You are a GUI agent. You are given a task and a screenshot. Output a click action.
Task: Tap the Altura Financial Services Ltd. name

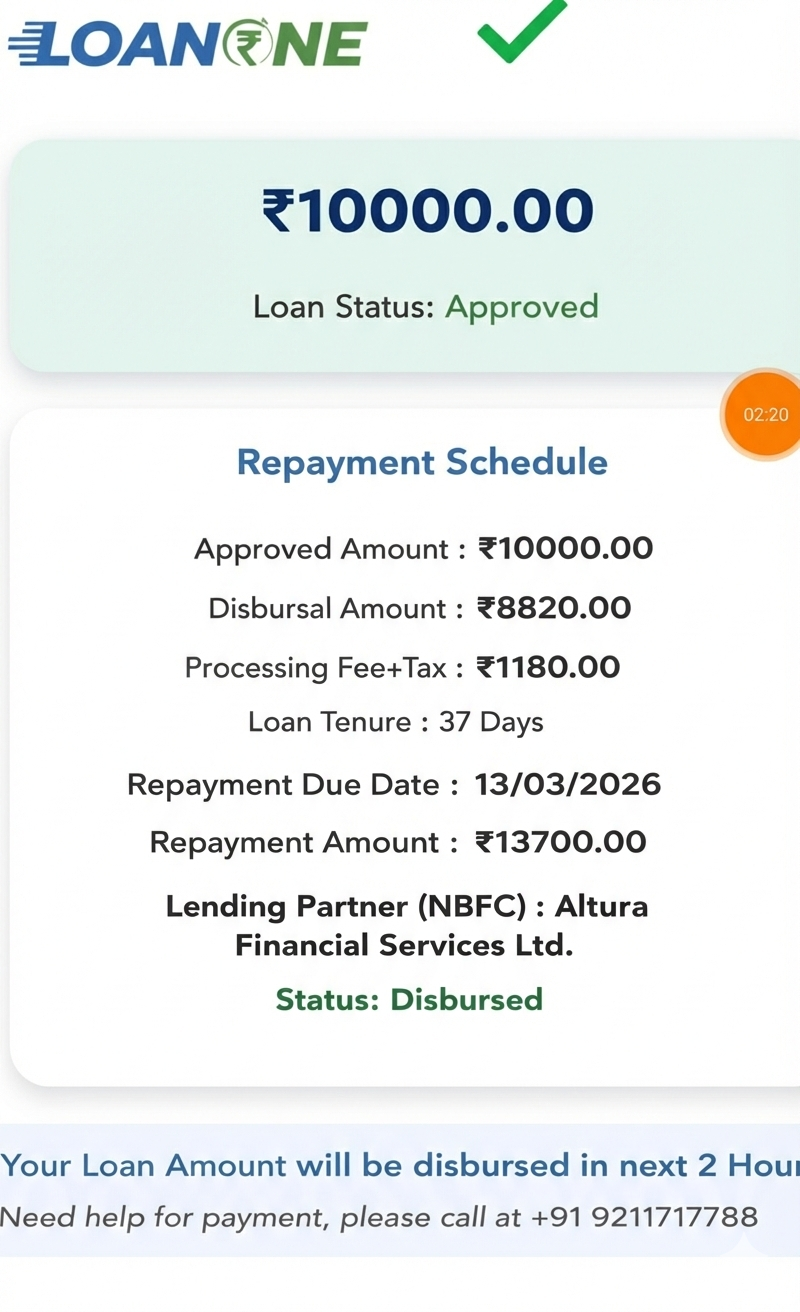(404, 945)
